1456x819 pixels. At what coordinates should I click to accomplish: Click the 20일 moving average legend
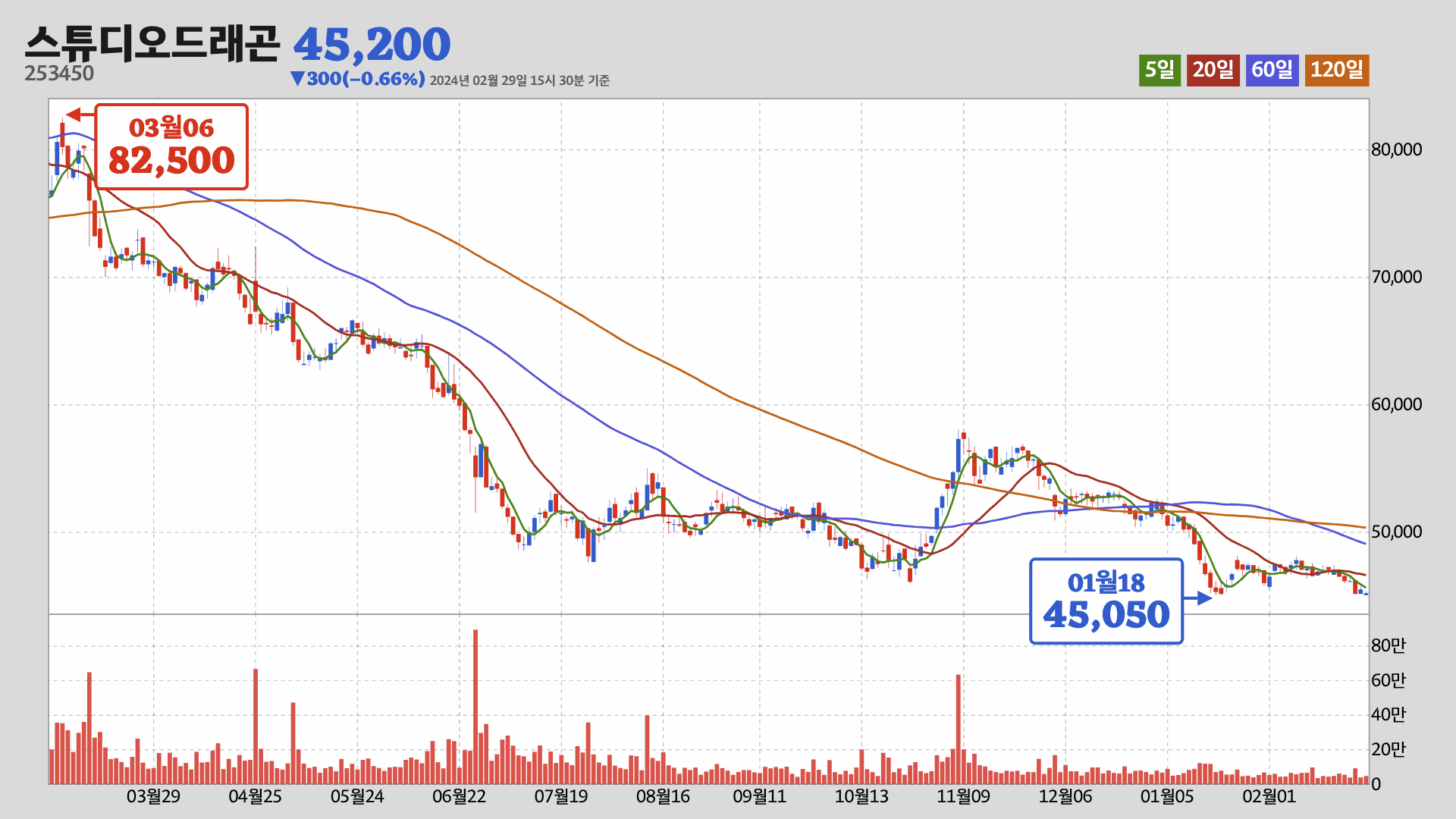coord(1213,70)
